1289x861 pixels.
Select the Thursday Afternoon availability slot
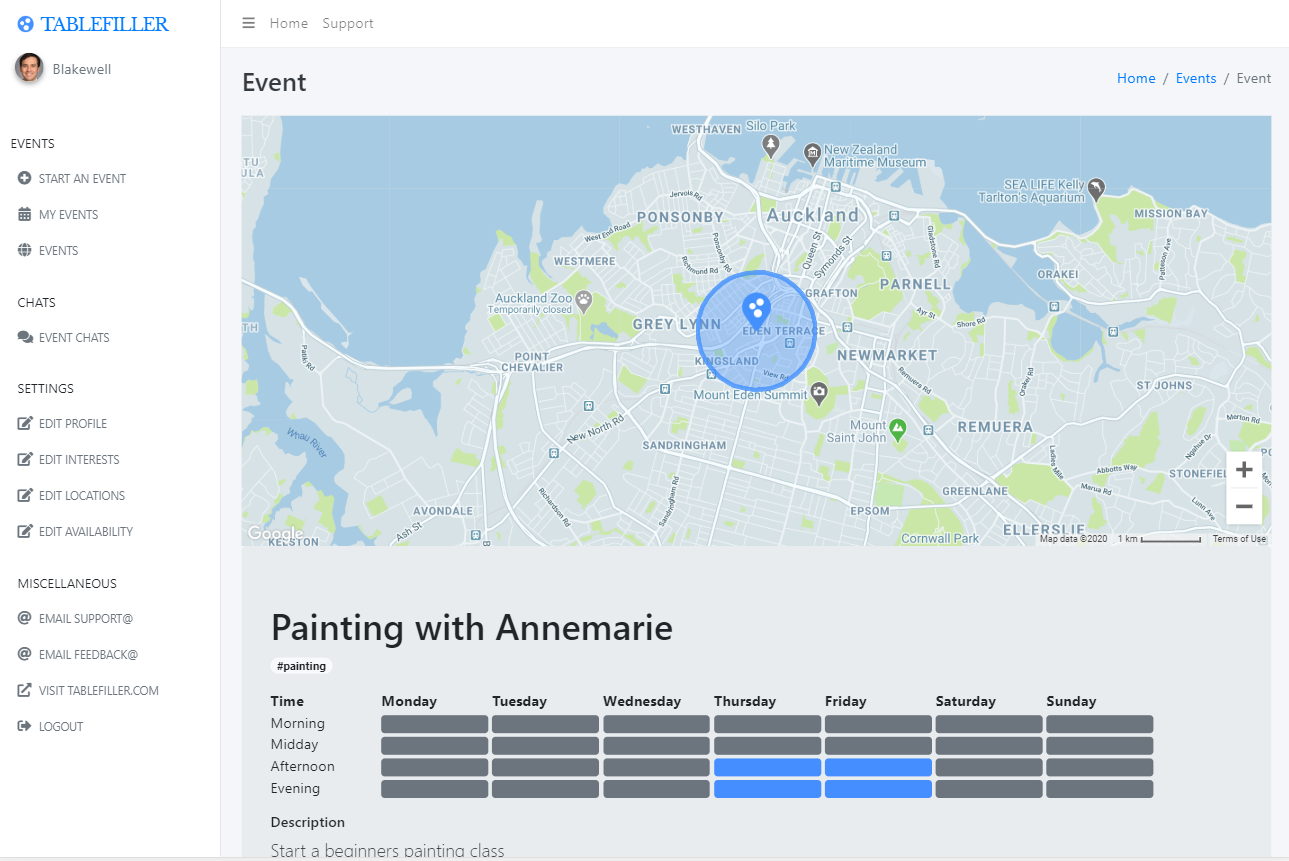pos(767,767)
